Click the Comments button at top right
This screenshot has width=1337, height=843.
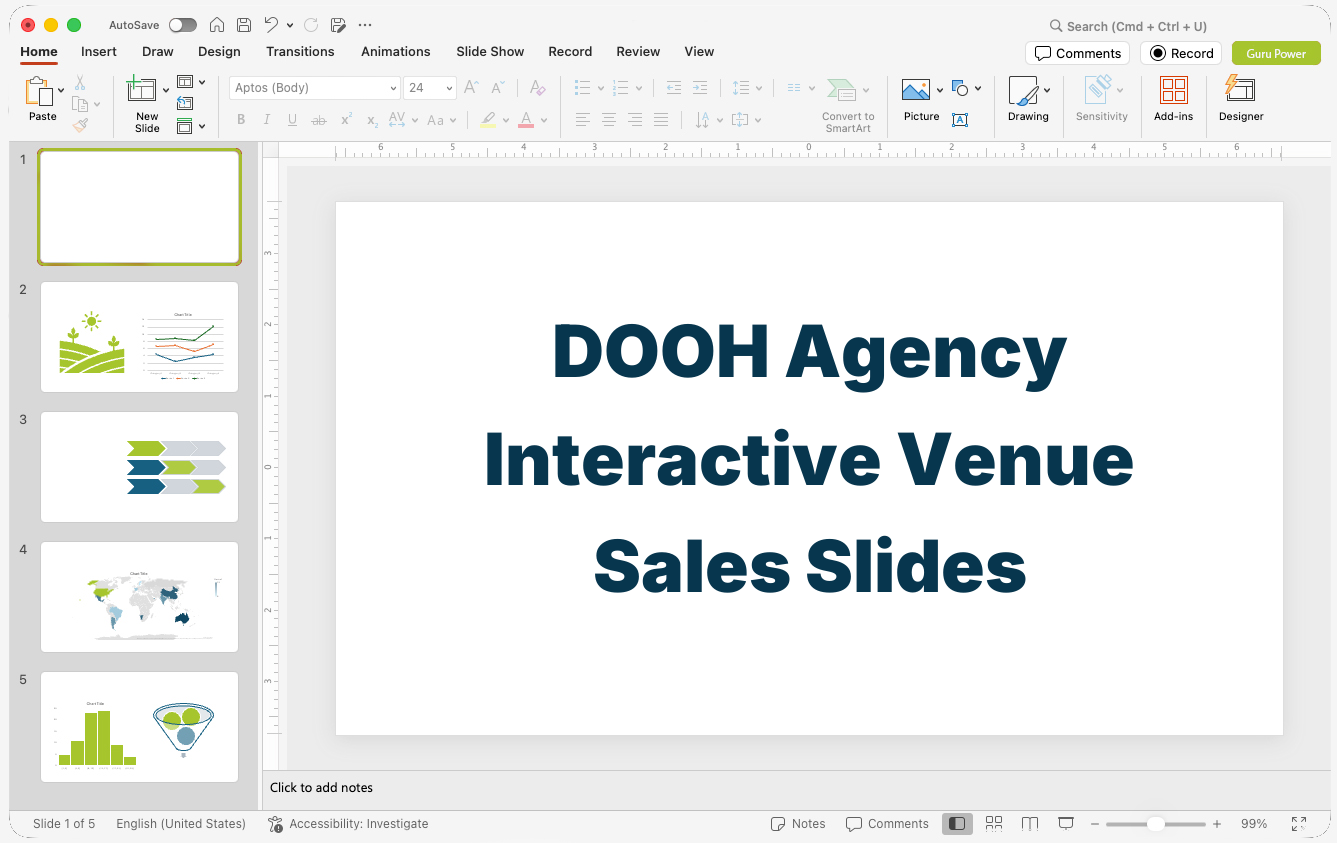click(1077, 53)
